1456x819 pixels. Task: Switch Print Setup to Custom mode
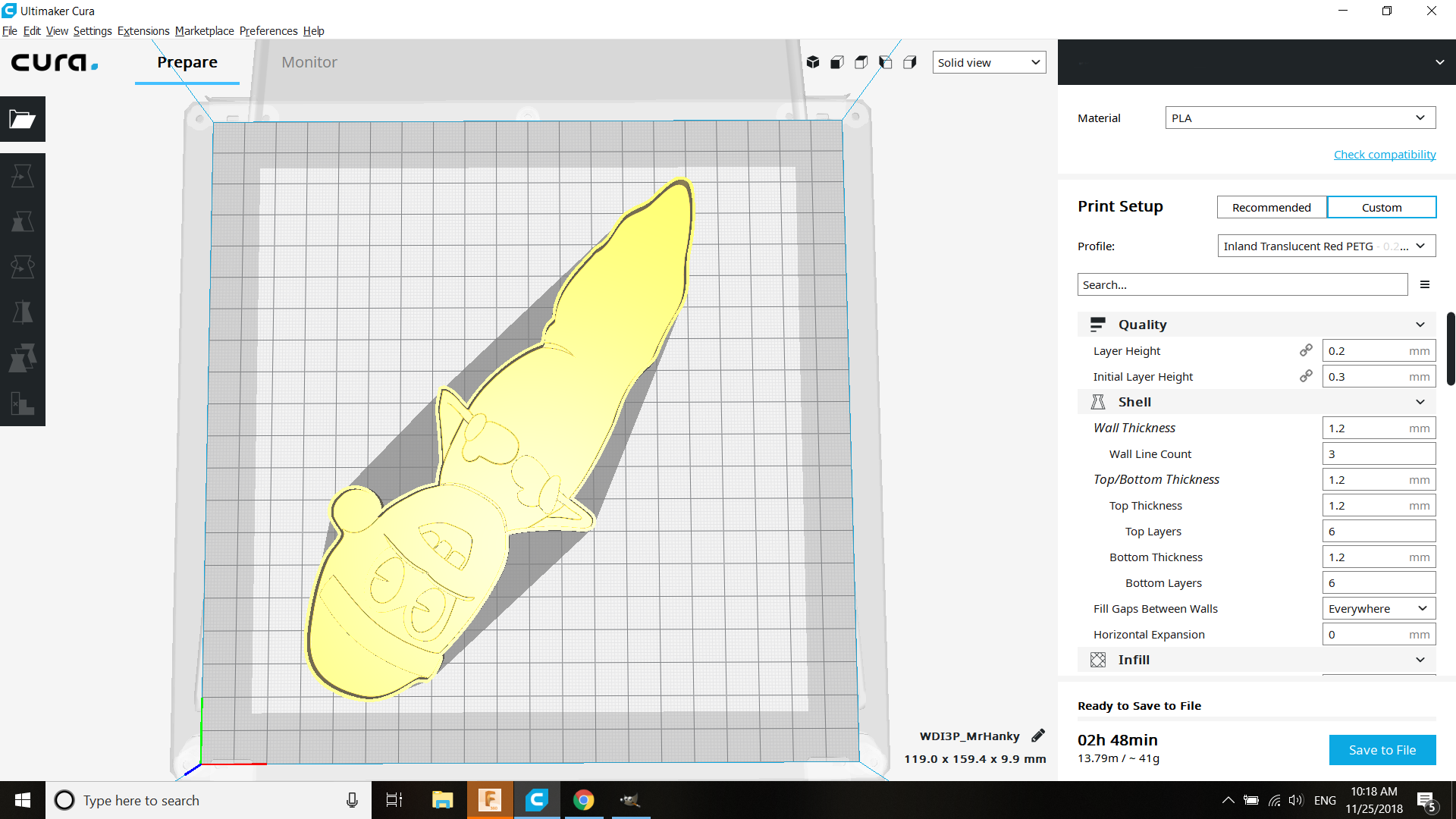pyautogui.click(x=1382, y=207)
